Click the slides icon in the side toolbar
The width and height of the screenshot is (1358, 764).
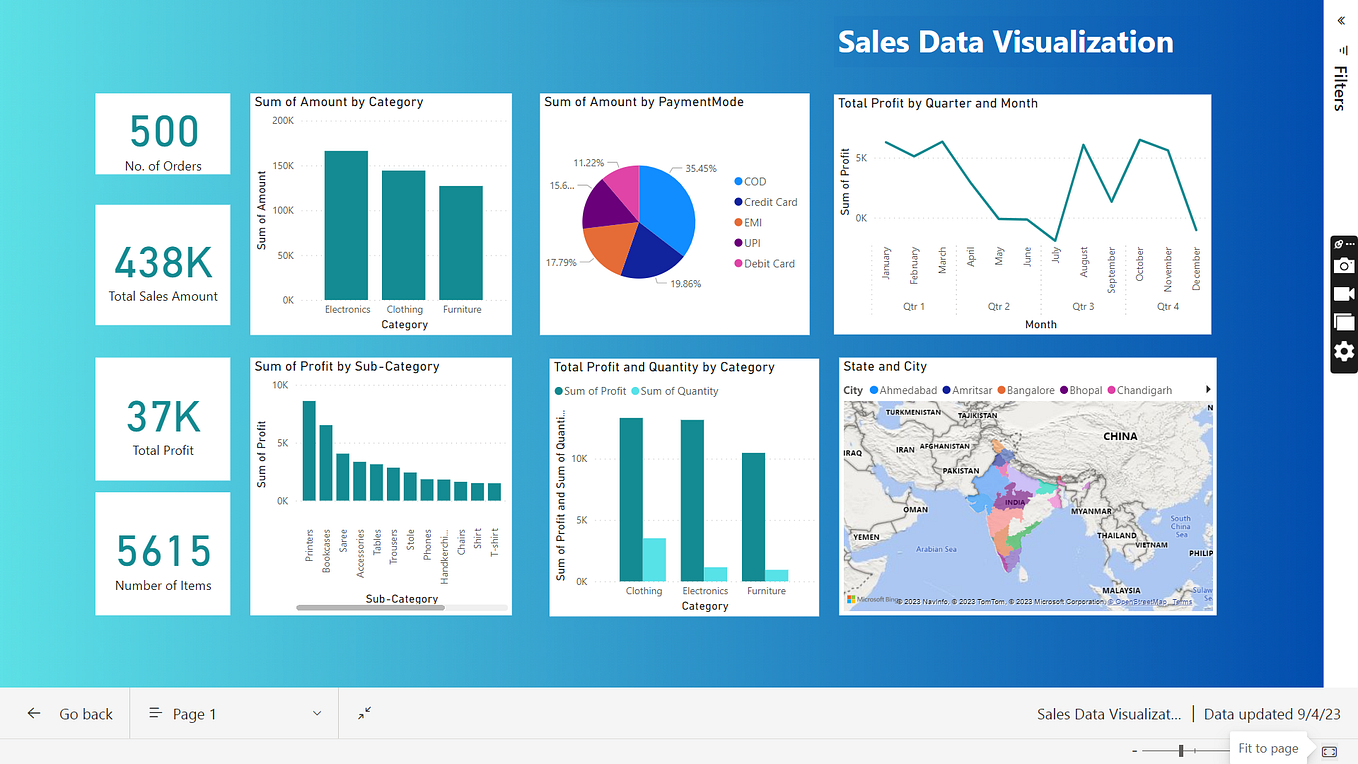1344,322
